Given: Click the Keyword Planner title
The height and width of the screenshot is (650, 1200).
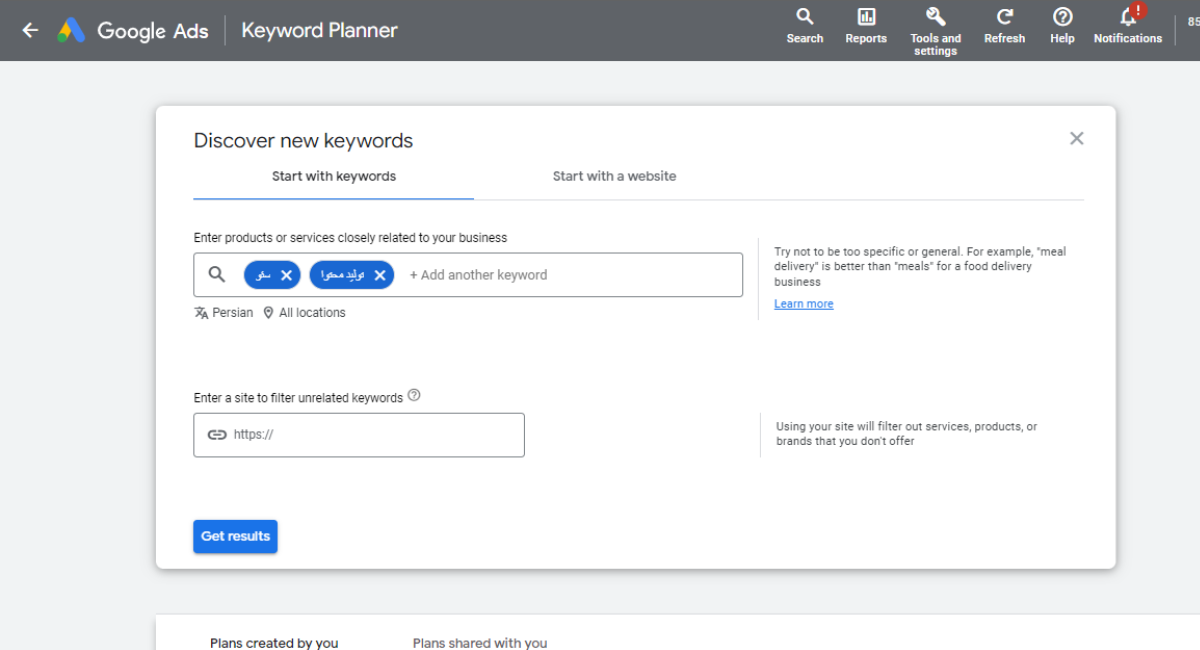Looking at the screenshot, I should click(x=319, y=30).
